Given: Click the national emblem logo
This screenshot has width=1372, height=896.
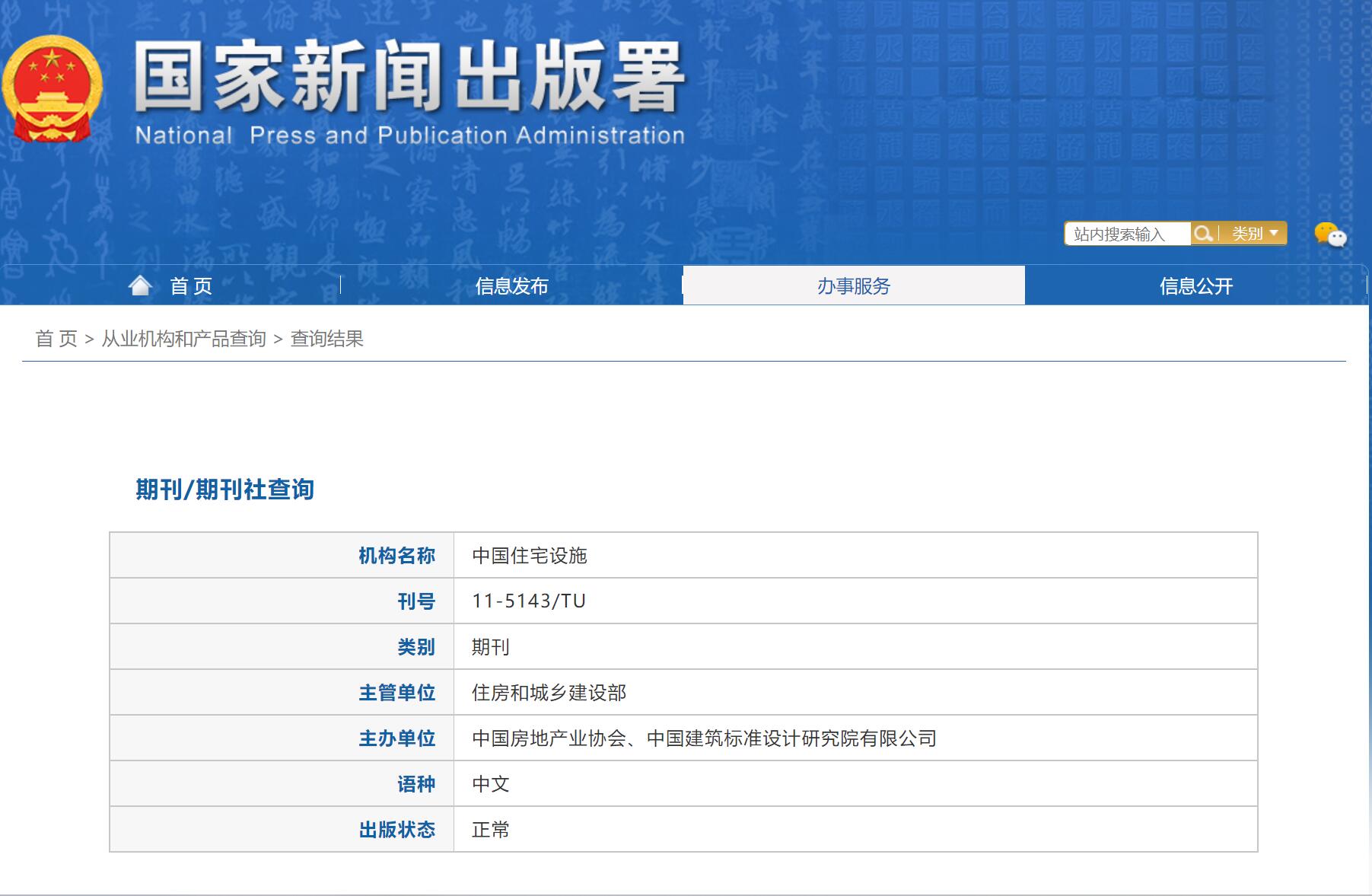Looking at the screenshot, I should click(x=52, y=88).
